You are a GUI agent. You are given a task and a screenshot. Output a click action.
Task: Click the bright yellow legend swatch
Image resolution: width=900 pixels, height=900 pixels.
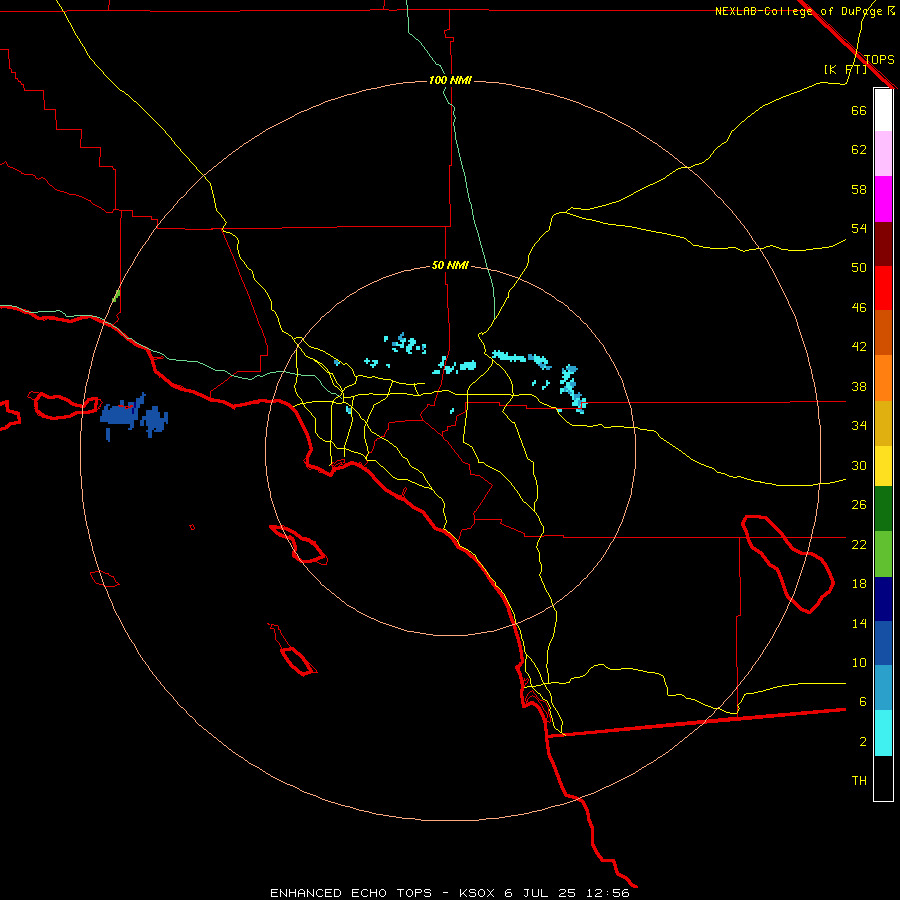click(883, 466)
